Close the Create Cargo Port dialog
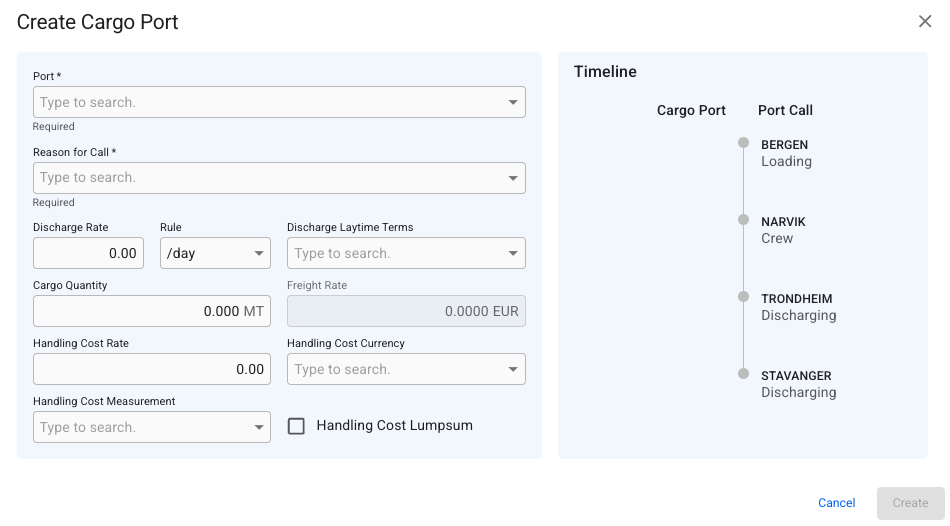The height and width of the screenshot is (526, 950). tap(925, 22)
